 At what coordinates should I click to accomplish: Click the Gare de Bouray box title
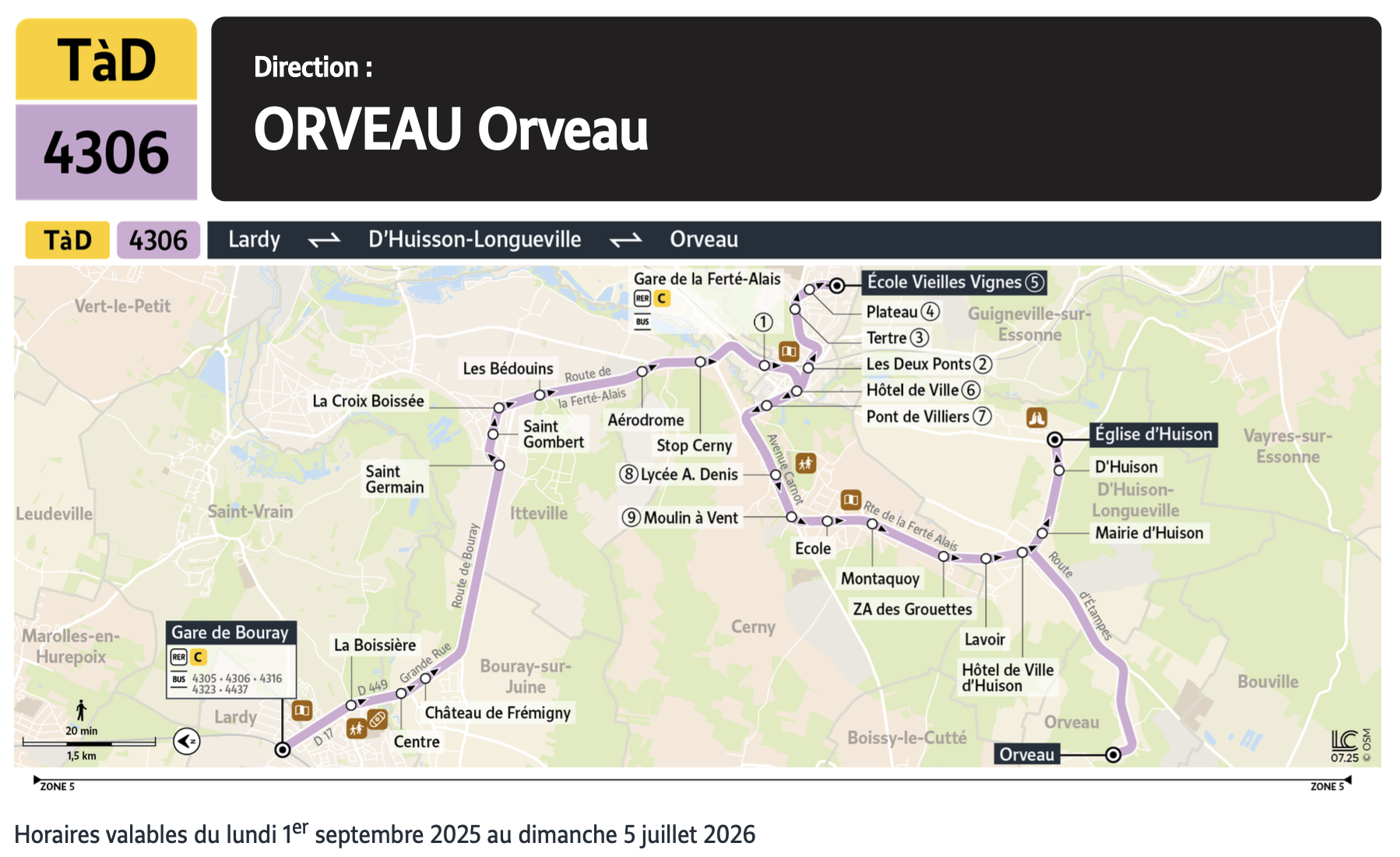coord(230,633)
